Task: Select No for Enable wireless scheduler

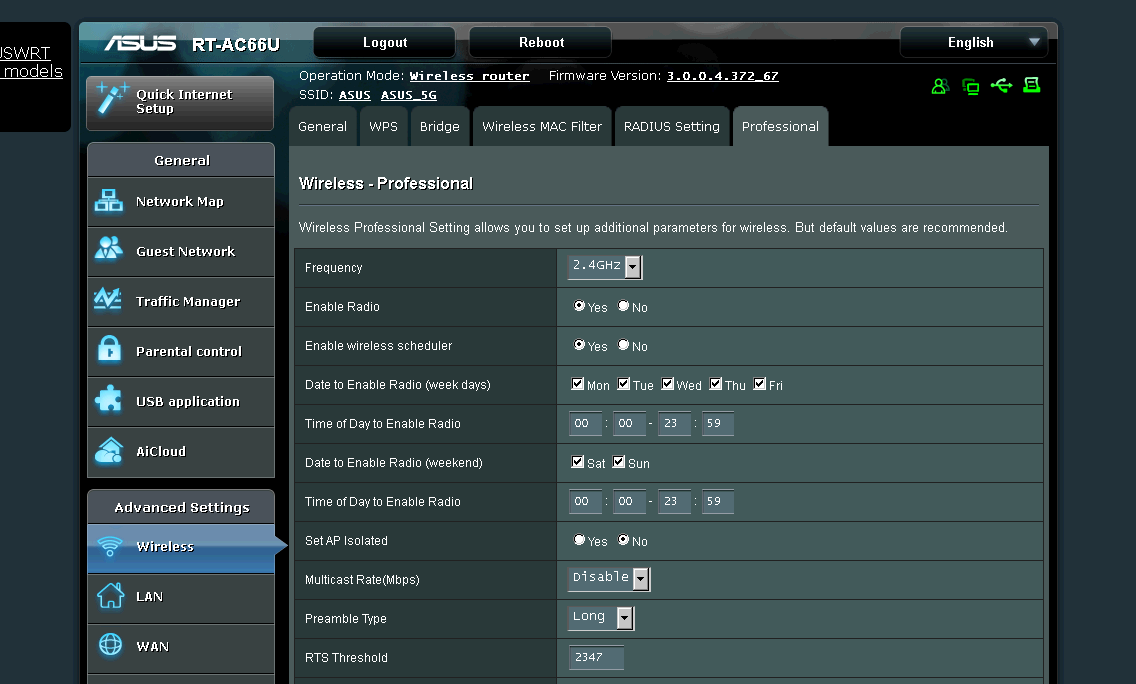Action: click(623, 345)
